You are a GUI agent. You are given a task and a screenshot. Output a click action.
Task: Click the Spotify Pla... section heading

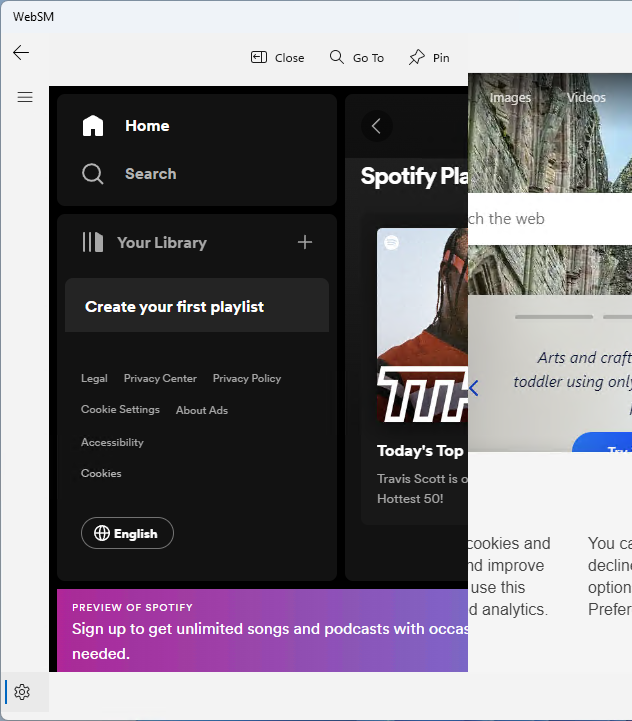pos(414,176)
